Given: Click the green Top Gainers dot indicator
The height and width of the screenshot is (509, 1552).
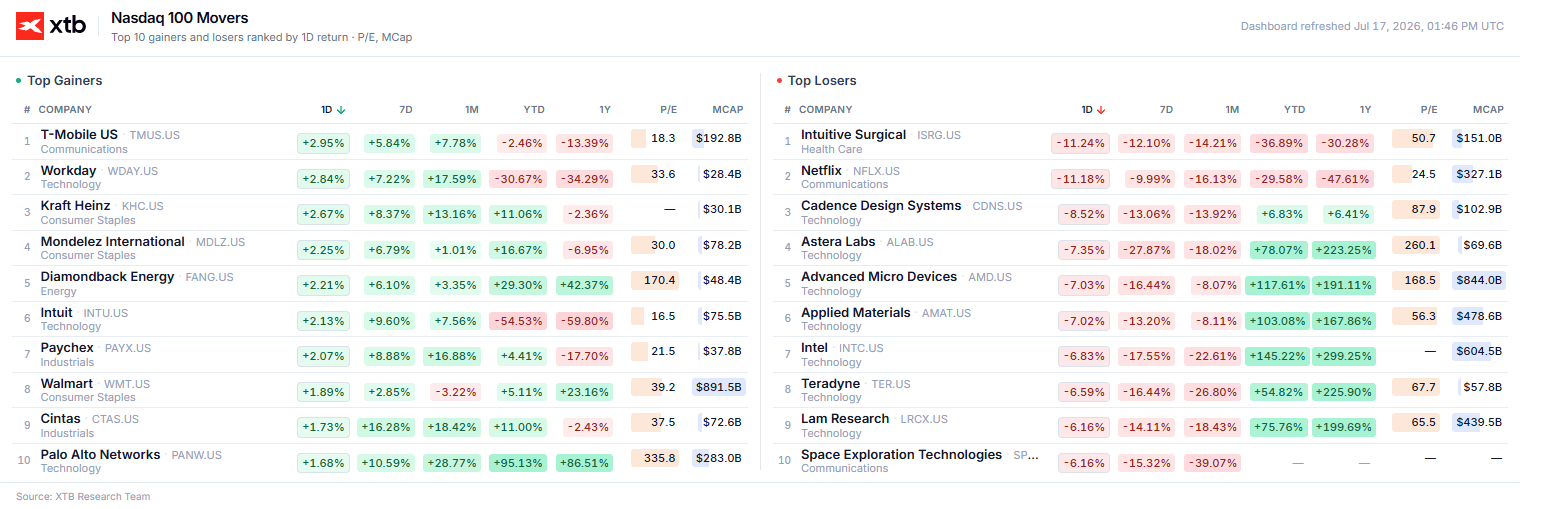Looking at the screenshot, I should pyautogui.click(x=19, y=80).
